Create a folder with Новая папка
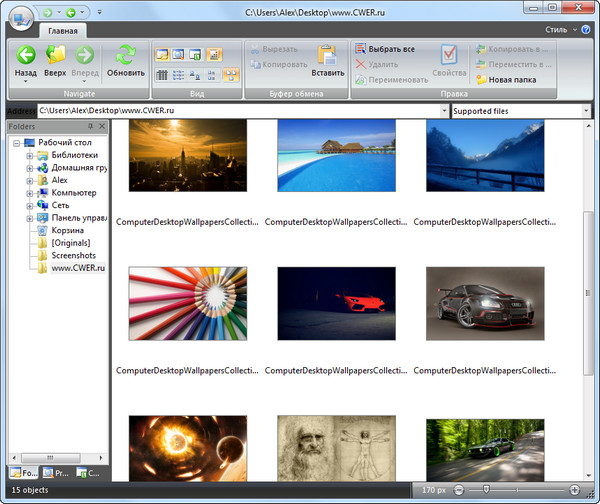Screen dimensions: 600x504 coord(510,79)
